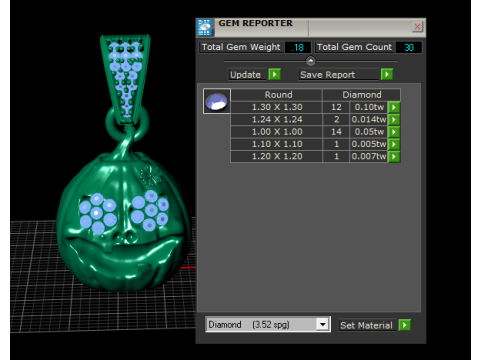Click green arrow for 1.10 X 1.10 row
Viewport: 480px width, 360px height.
click(394, 144)
